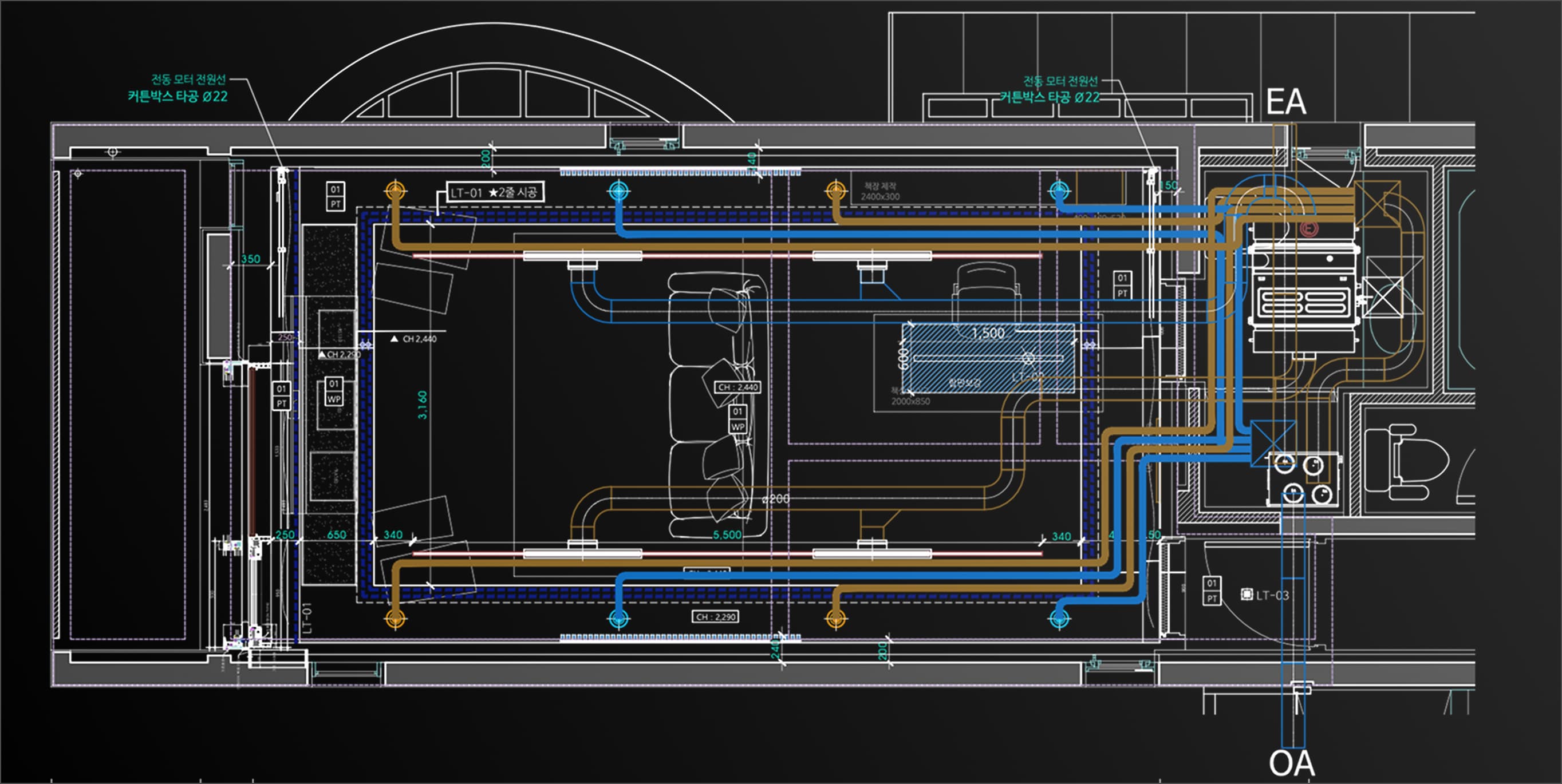Select the bottom-left orange diffuser symbol

click(395, 619)
